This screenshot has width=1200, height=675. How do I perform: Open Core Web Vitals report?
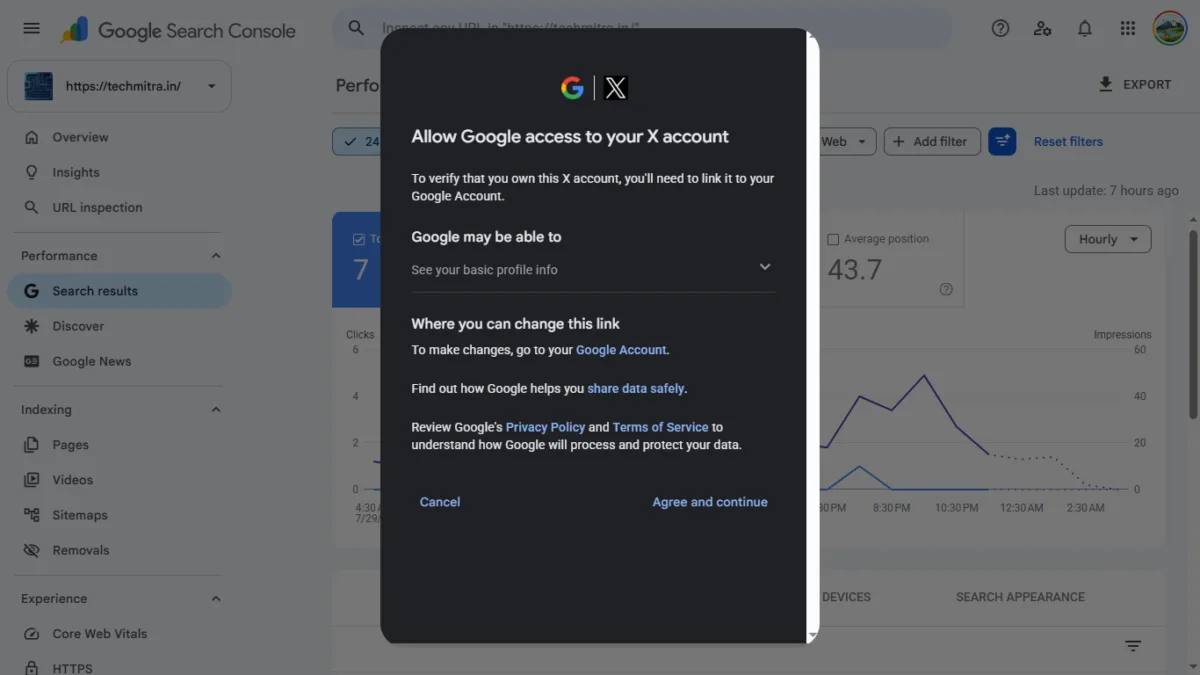[100, 634]
